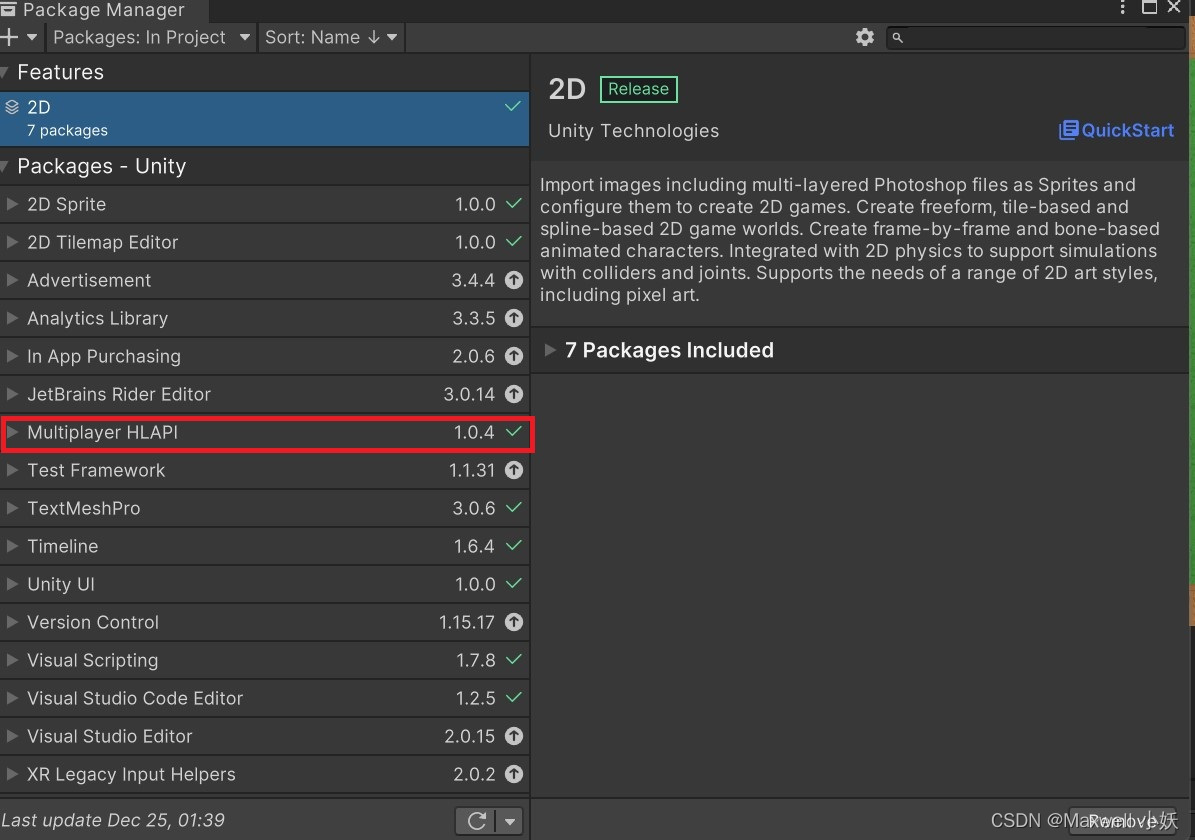1195x840 pixels.
Task: Click Timeline installed checkmark
Action: click(x=514, y=545)
